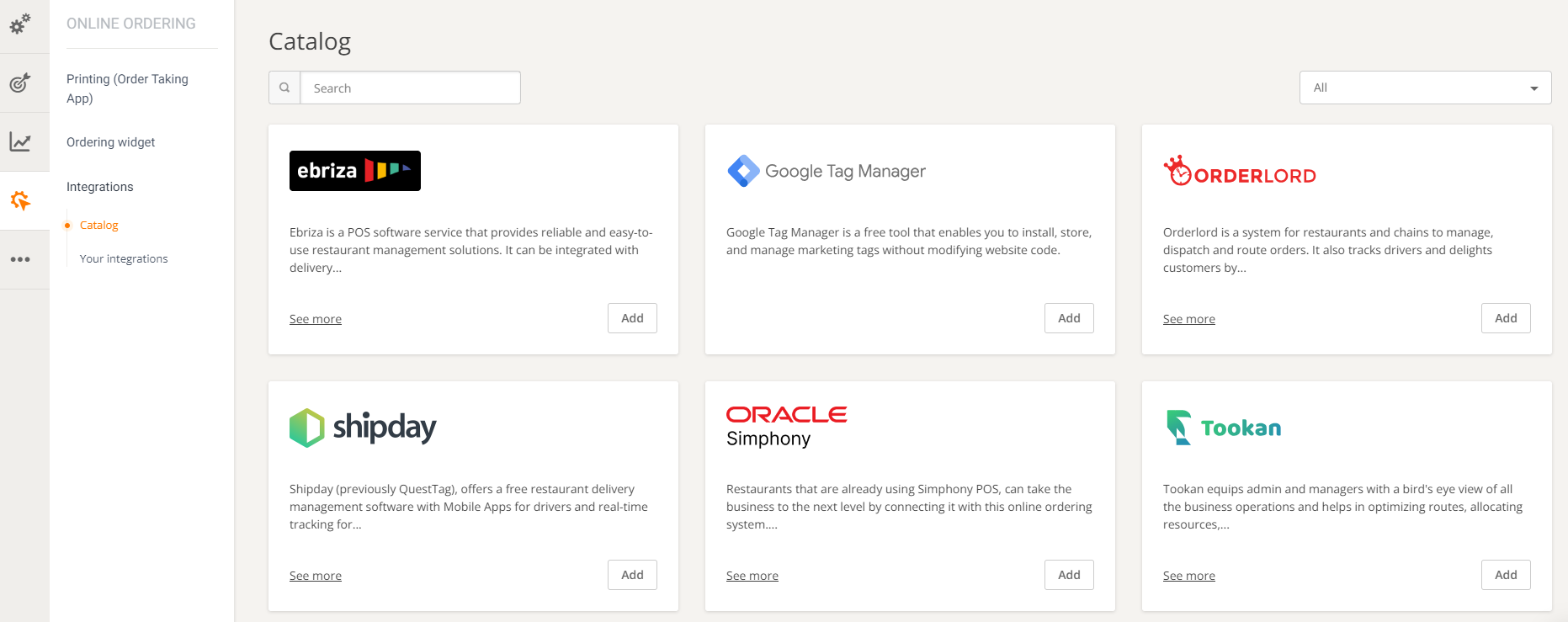This screenshot has height=622, width=1568.
Task: Add the Tookan integration
Action: 1506,575
